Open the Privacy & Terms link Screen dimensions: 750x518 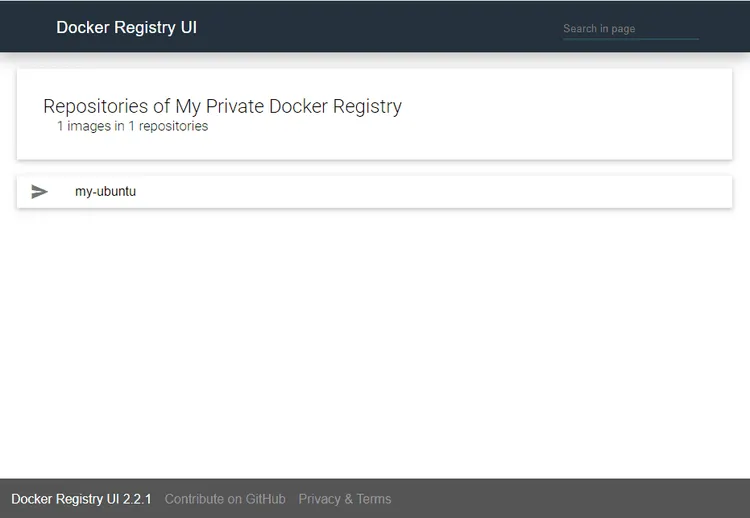[x=345, y=499]
